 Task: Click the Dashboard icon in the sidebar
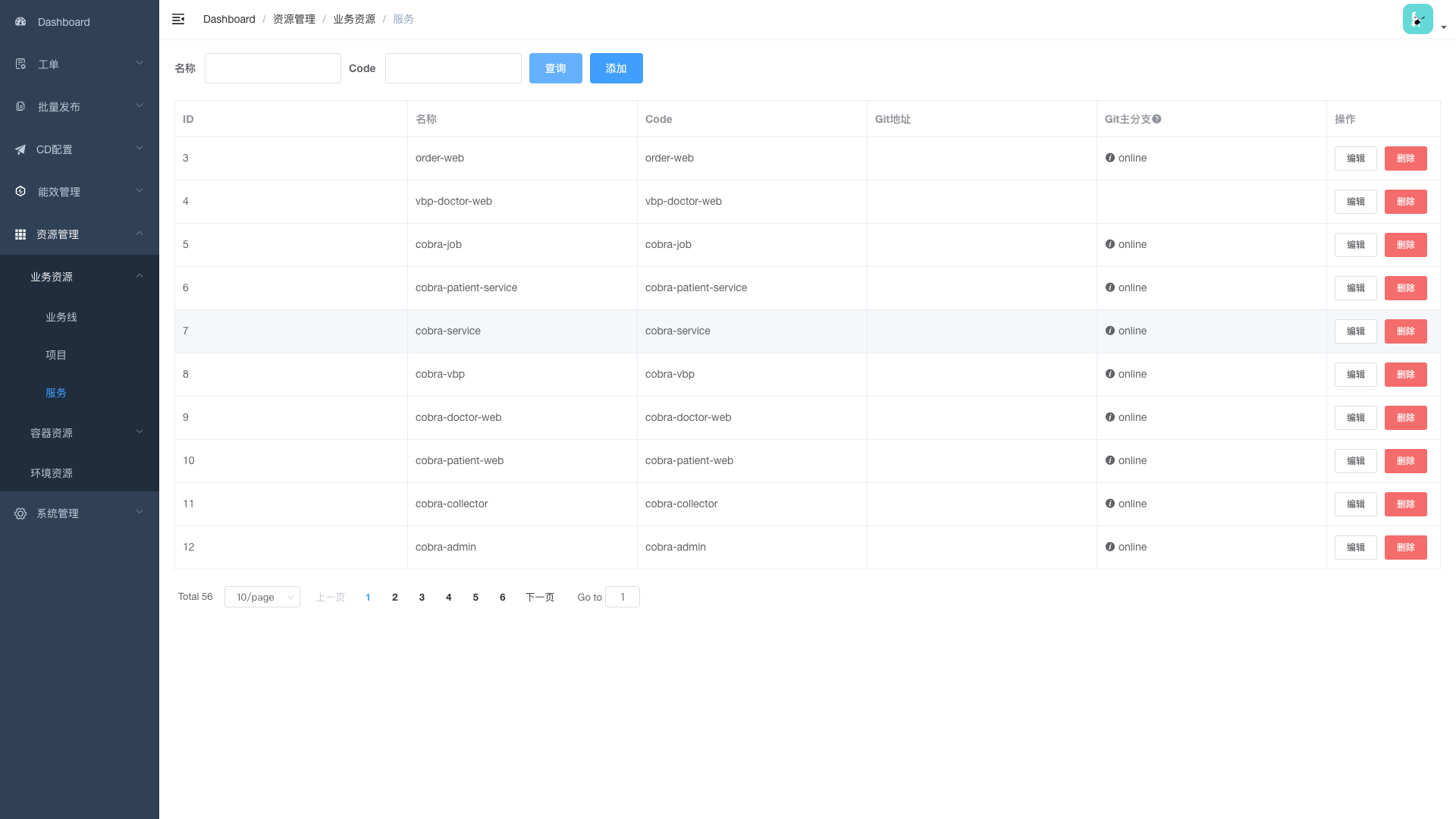click(20, 22)
